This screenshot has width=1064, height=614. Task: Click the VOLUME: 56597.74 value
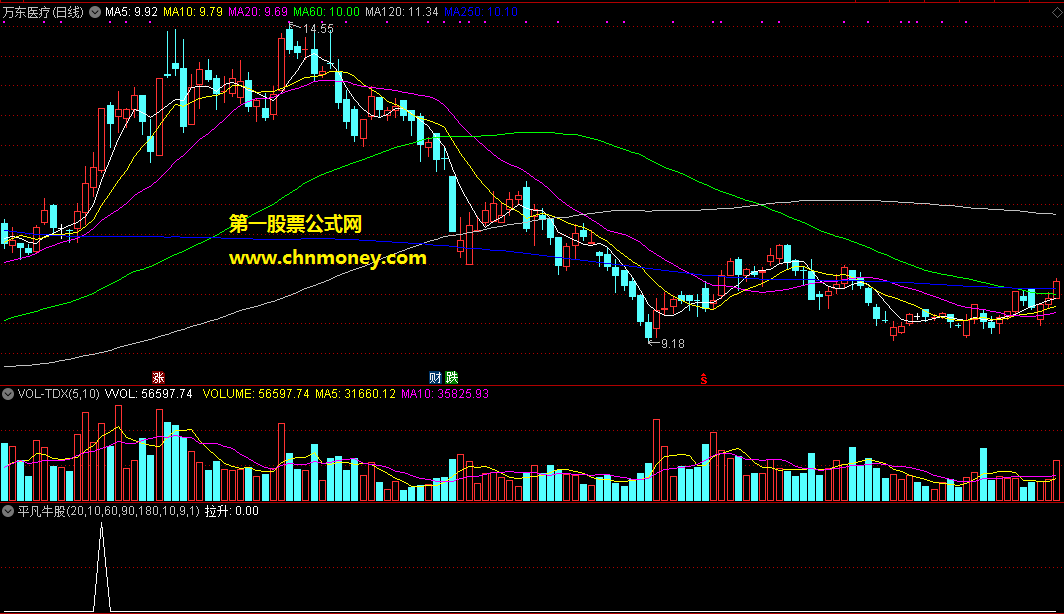256,394
